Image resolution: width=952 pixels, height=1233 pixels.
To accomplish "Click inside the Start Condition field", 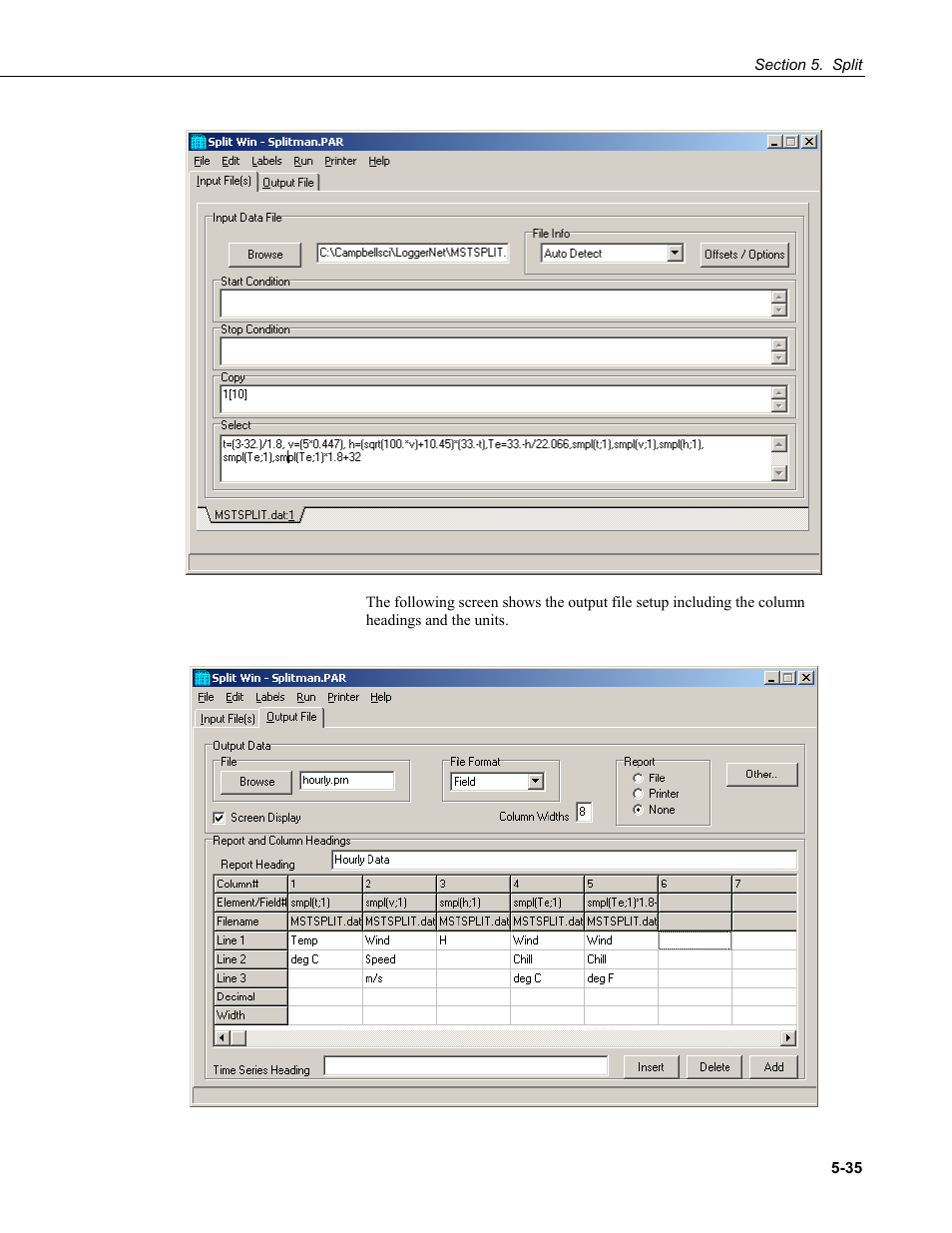I will pos(496,304).
